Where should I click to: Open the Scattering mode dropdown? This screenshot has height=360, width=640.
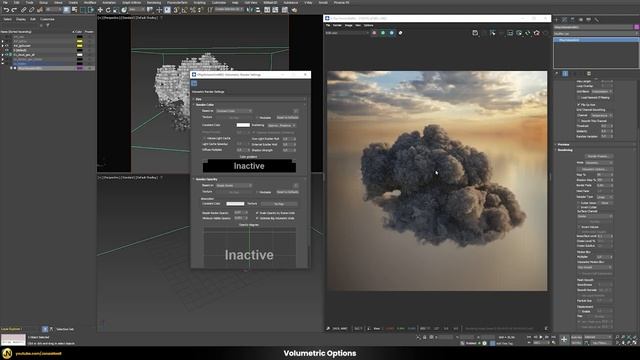click(x=281, y=125)
